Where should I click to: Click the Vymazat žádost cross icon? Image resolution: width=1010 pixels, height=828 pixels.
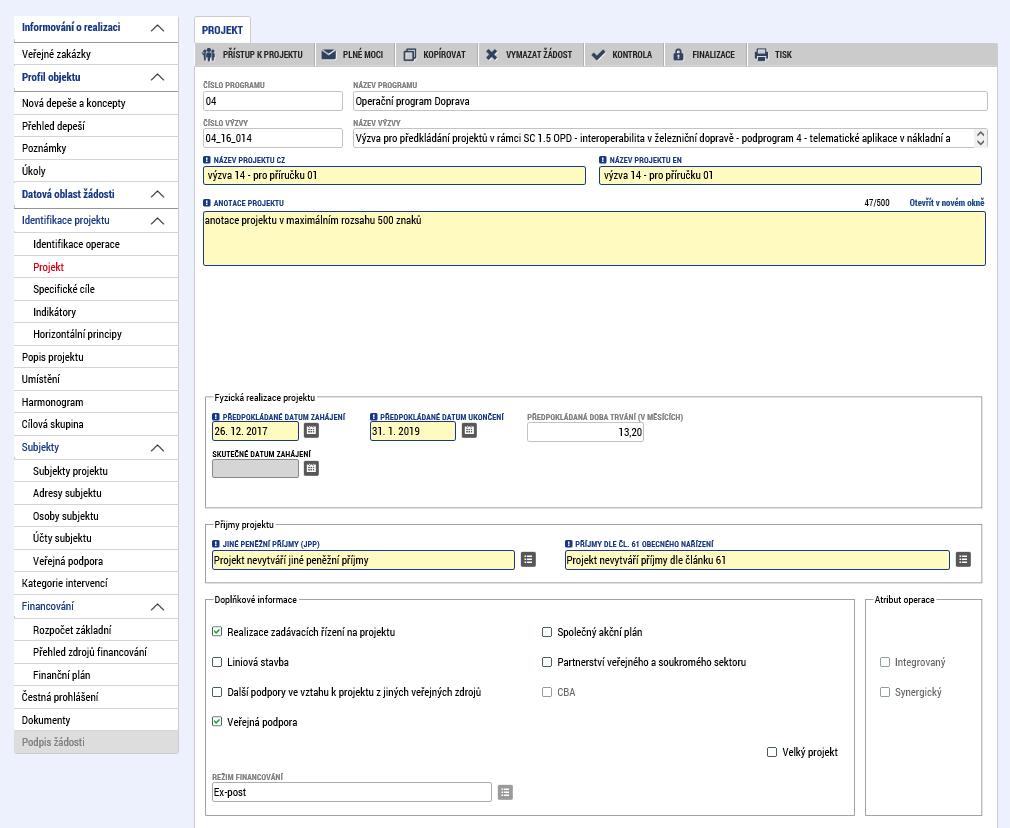click(491, 55)
